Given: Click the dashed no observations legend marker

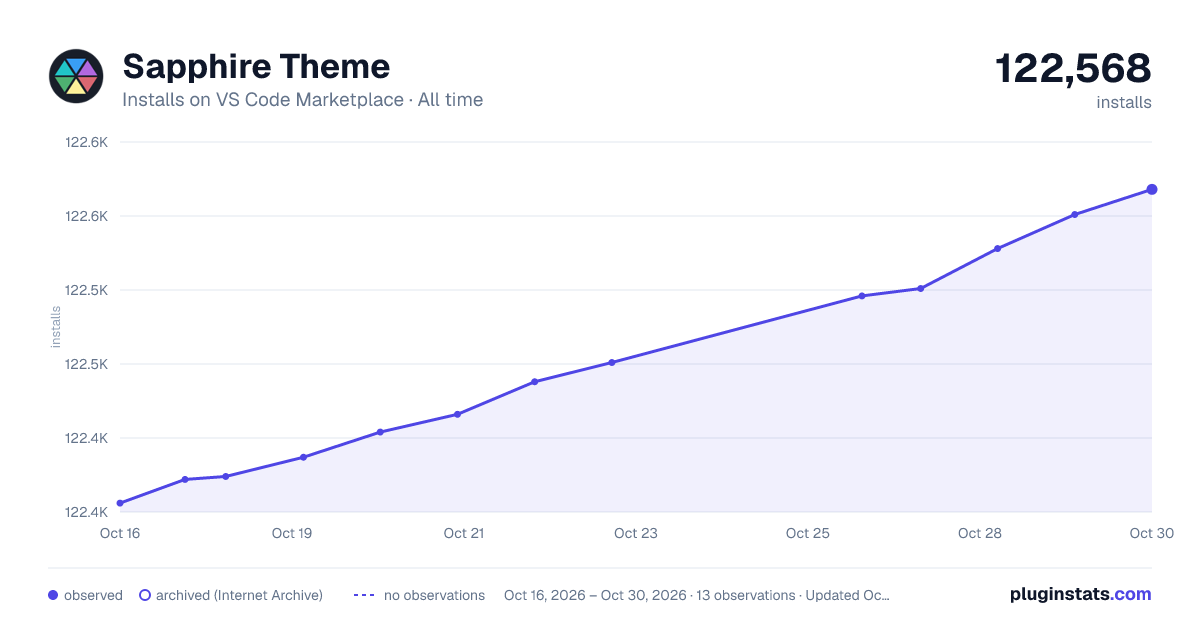Looking at the screenshot, I should tap(364, 595).
